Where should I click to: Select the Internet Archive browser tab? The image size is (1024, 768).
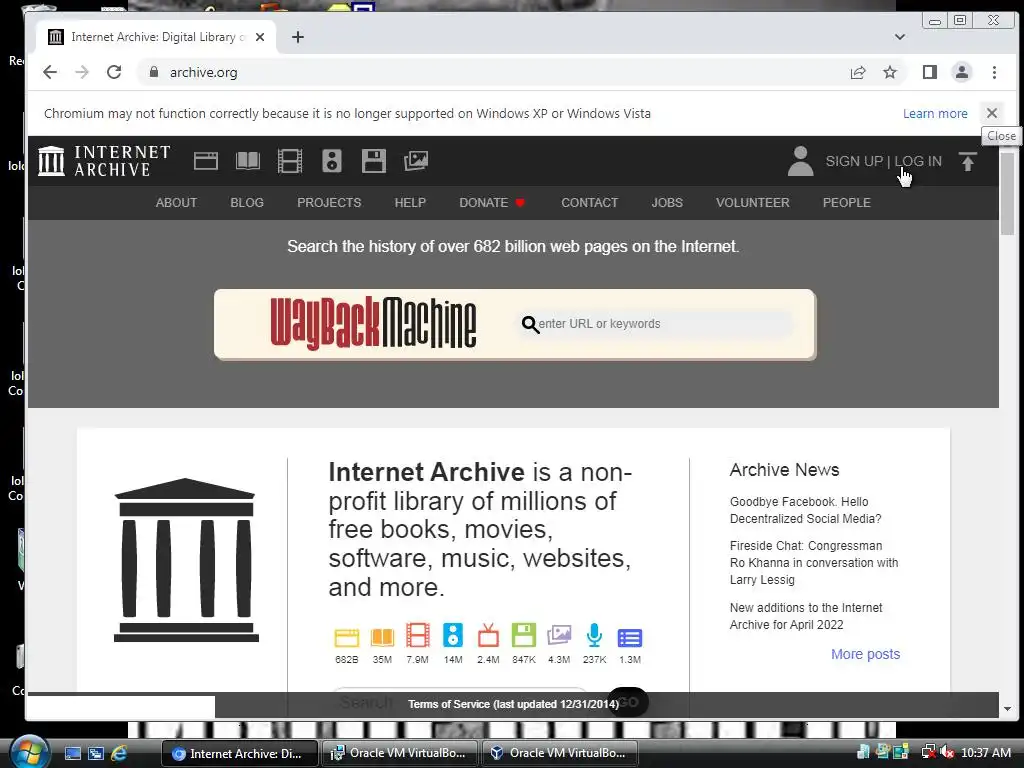pos(155,37)
